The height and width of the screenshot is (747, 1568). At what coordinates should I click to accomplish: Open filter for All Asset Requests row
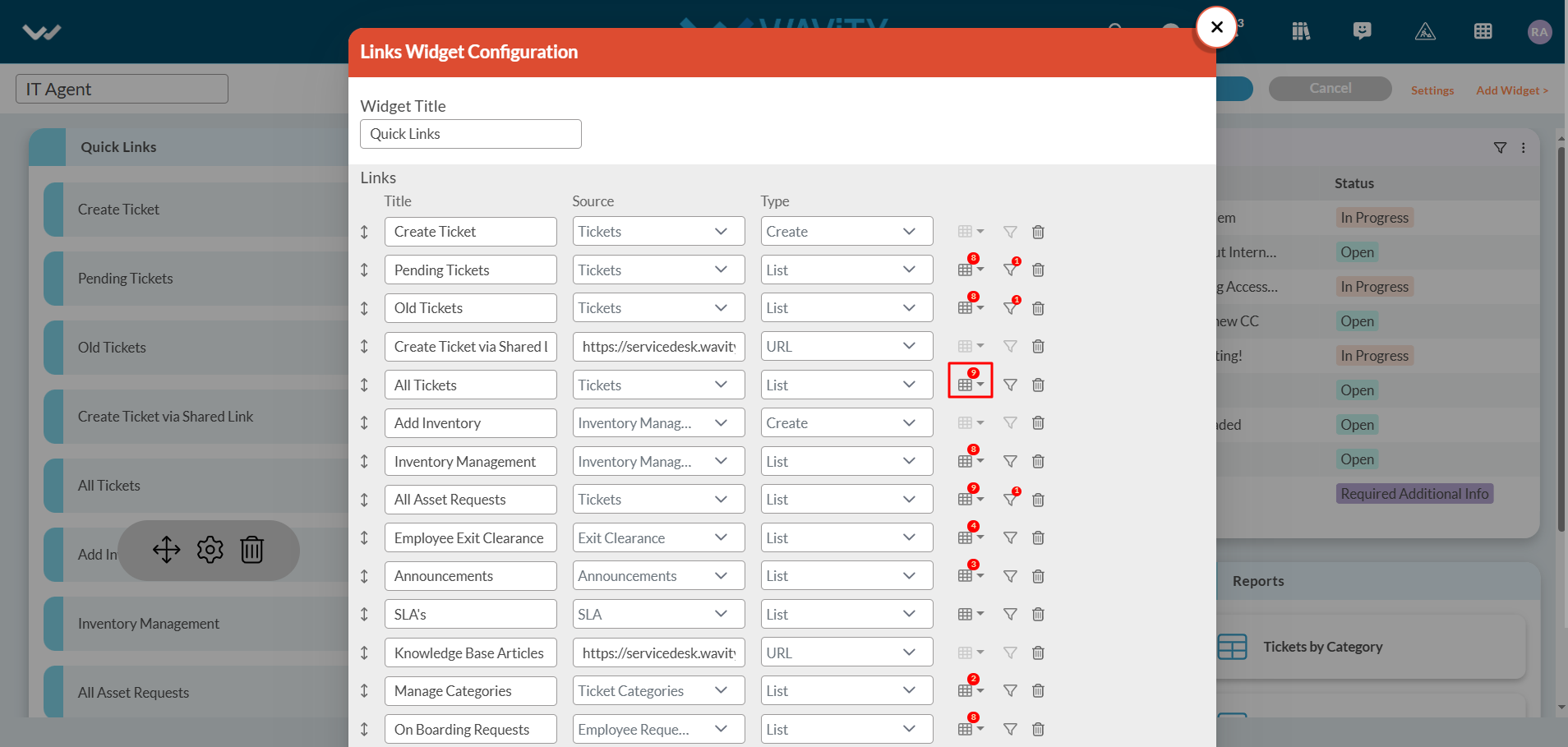tap(1012, 498)
